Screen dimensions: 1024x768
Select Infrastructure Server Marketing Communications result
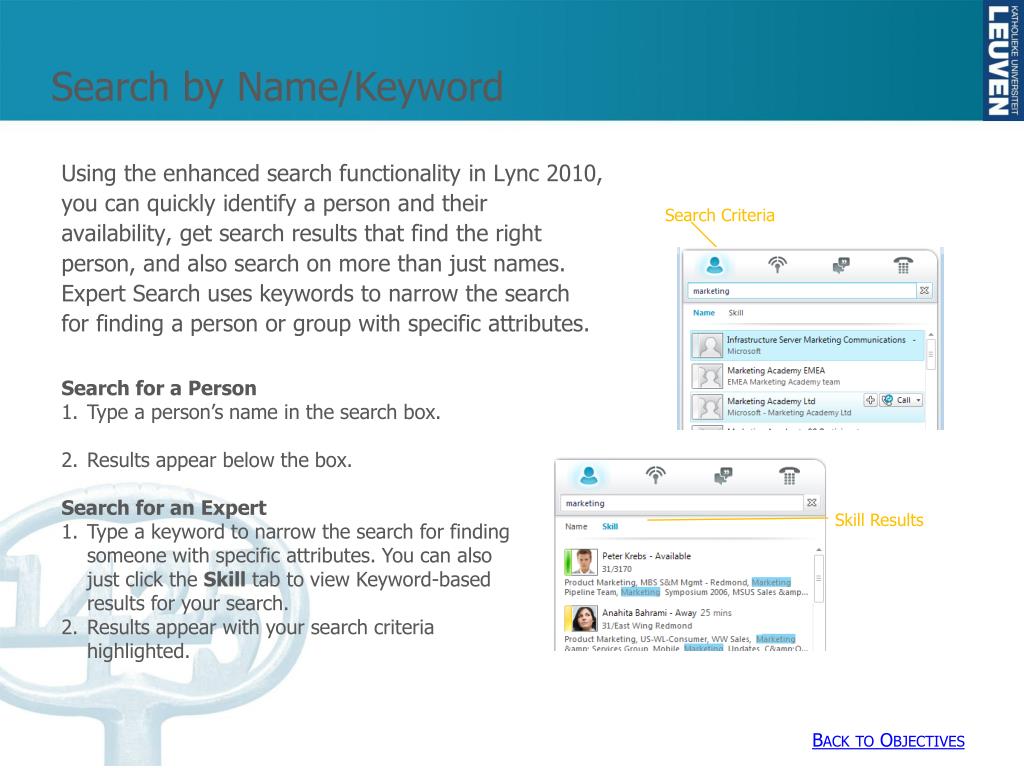click(x=808, y=345)
